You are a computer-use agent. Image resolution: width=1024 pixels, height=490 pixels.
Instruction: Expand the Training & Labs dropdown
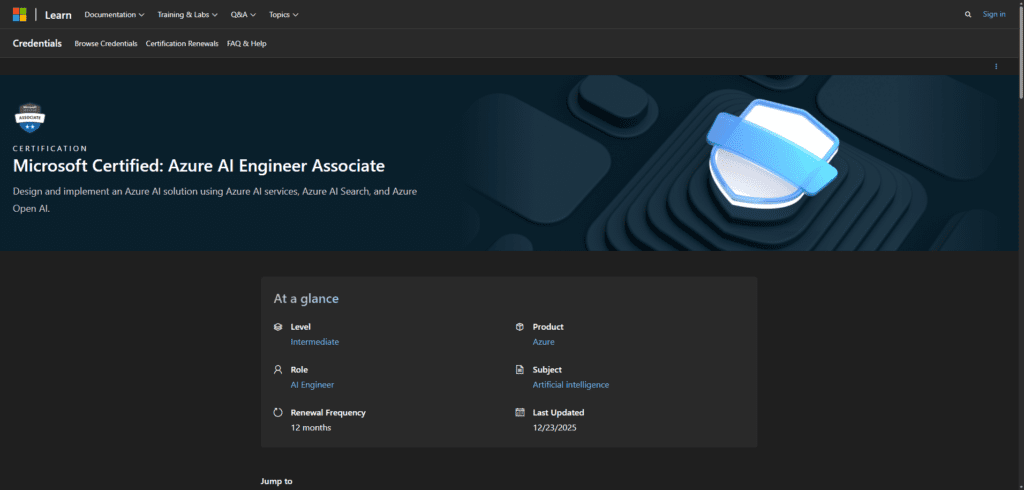(x=187, y=14)
